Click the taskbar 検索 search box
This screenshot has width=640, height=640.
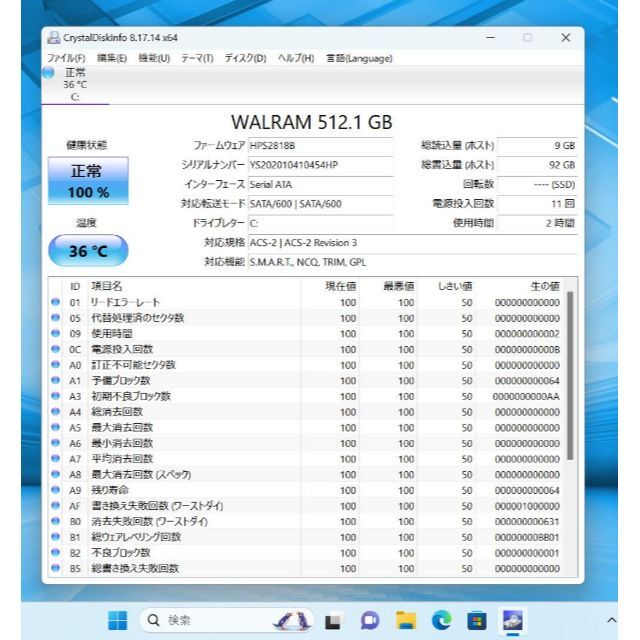point(226,620)
